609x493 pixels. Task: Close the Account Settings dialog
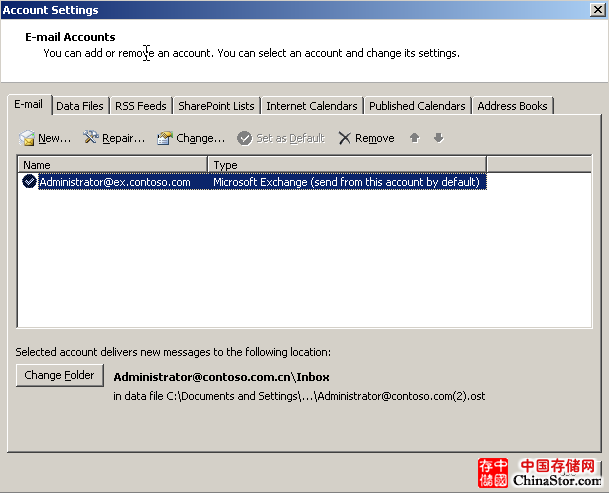pyautogui.click(x=597, y=10)
